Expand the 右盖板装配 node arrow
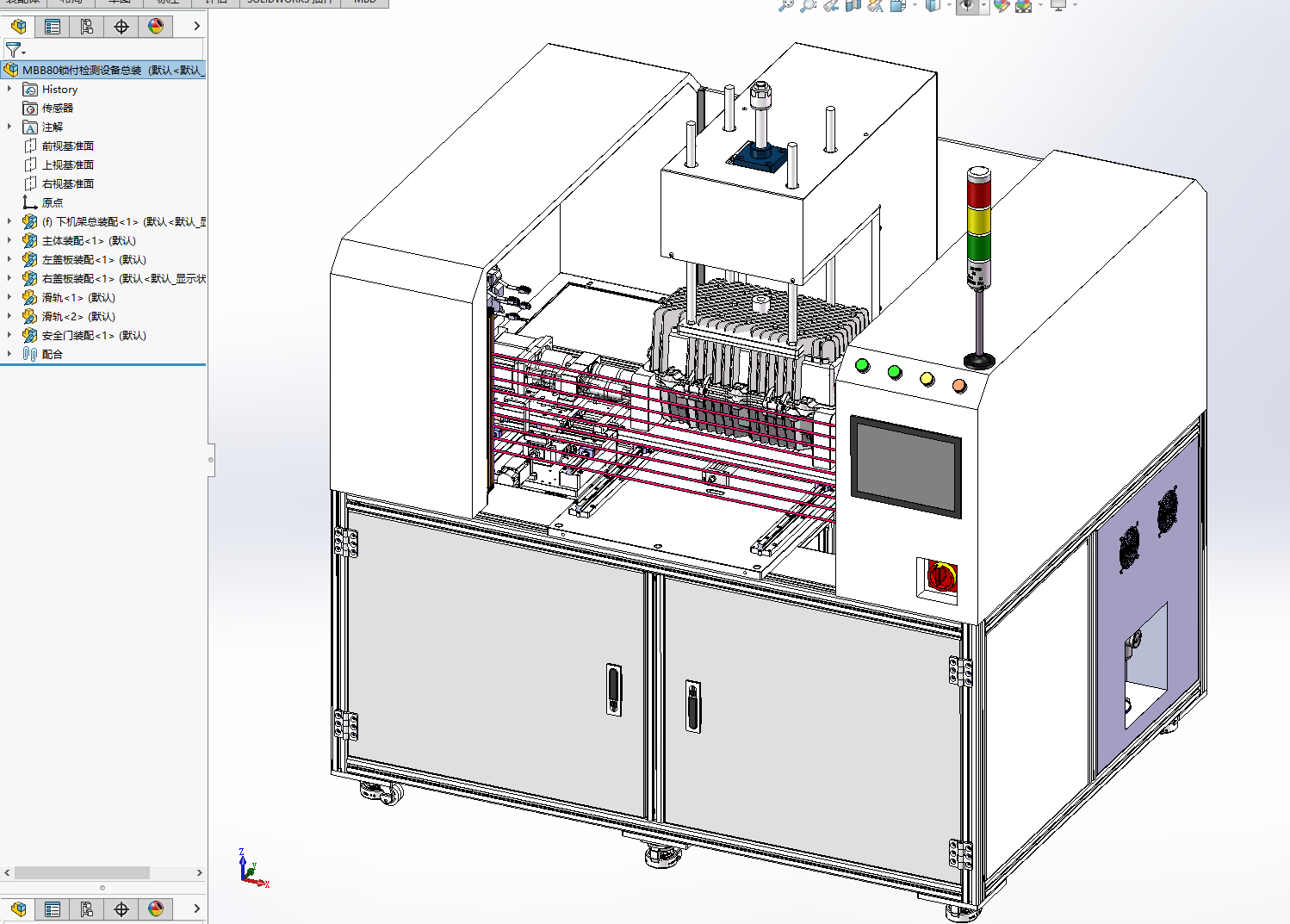Image resolution: width=1290 pixels, height=924 pixels. pos(9,278)
